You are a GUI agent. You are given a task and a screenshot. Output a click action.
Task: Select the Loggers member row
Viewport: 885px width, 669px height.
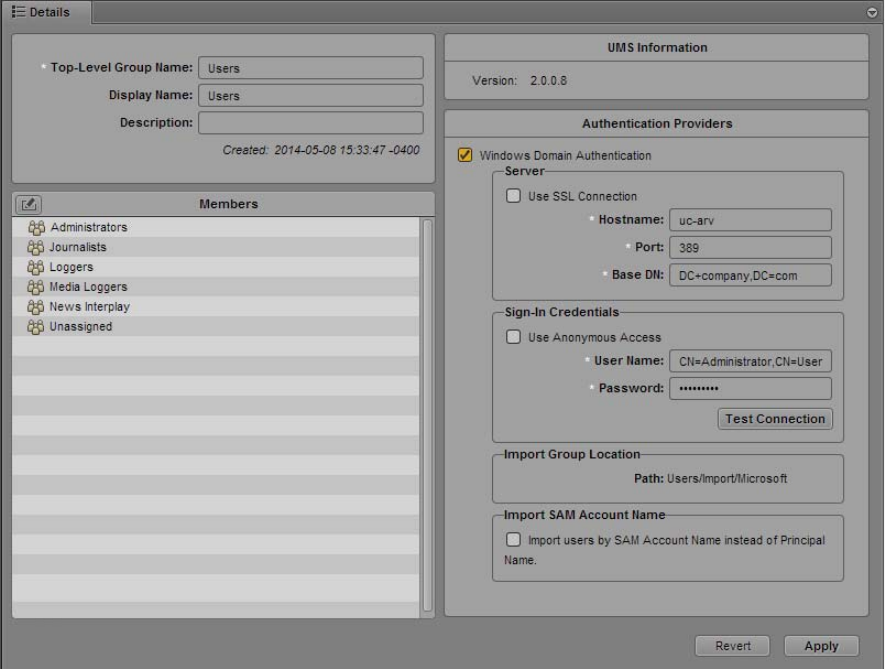pos(216,267)
